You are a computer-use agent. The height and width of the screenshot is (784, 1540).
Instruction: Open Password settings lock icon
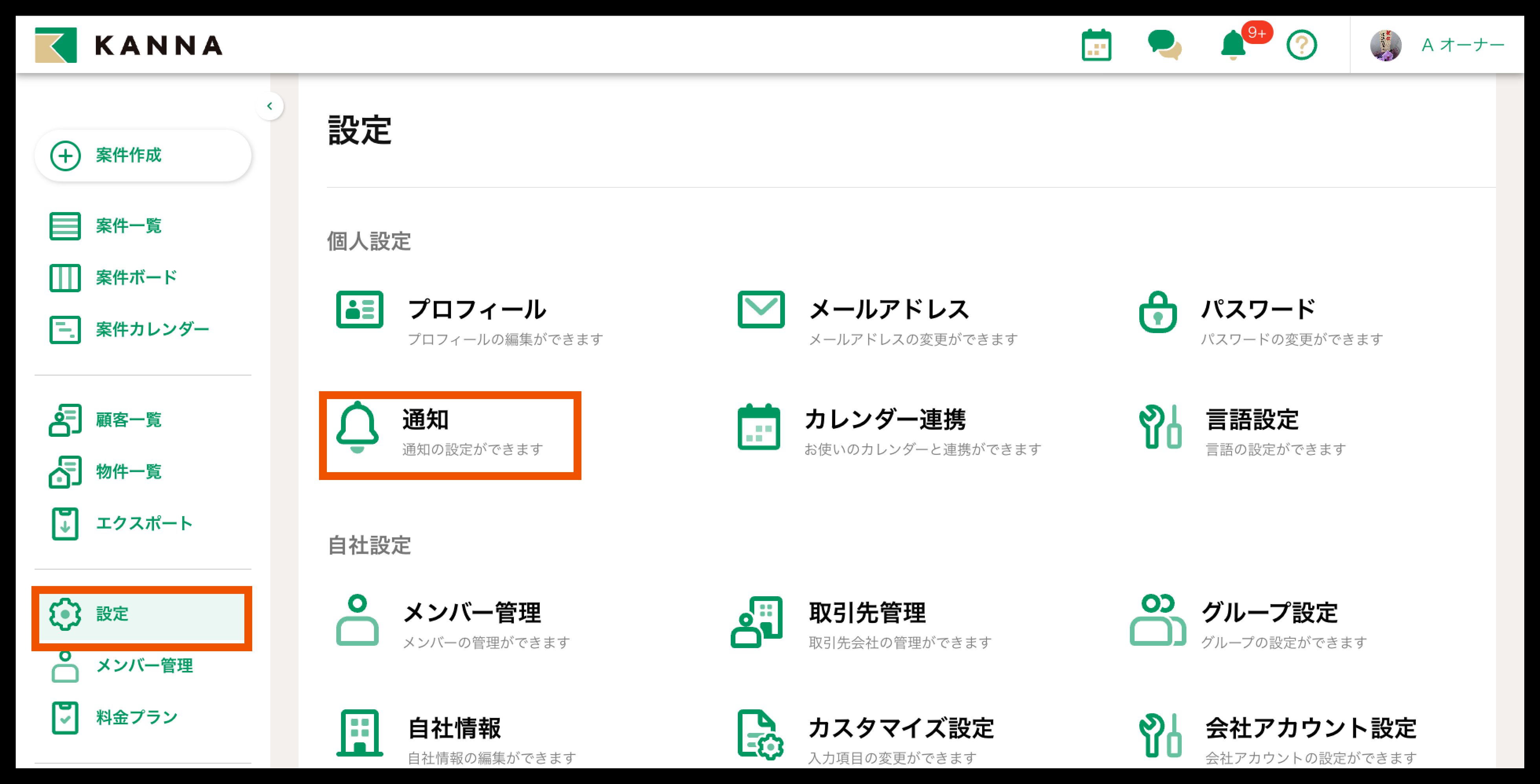(x=1157, y=312)
